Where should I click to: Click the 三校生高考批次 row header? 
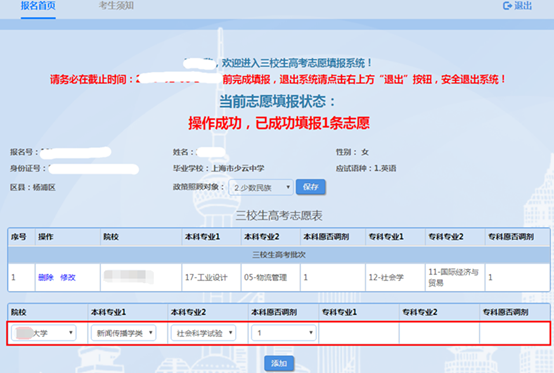click(279, 255)
